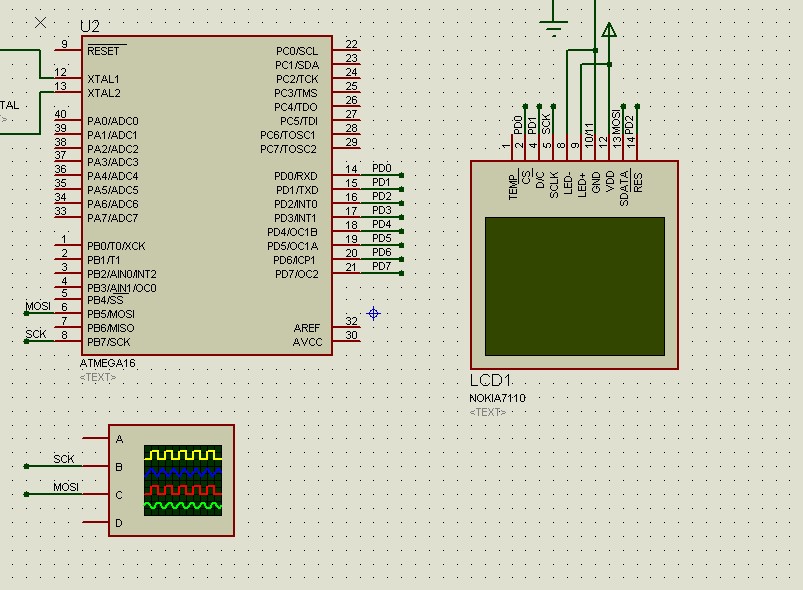Viewport: 803px width, 590px height.
Task: Click the <TEXT> placeholder under NOKIA7110
Action: tap(488, 412)
